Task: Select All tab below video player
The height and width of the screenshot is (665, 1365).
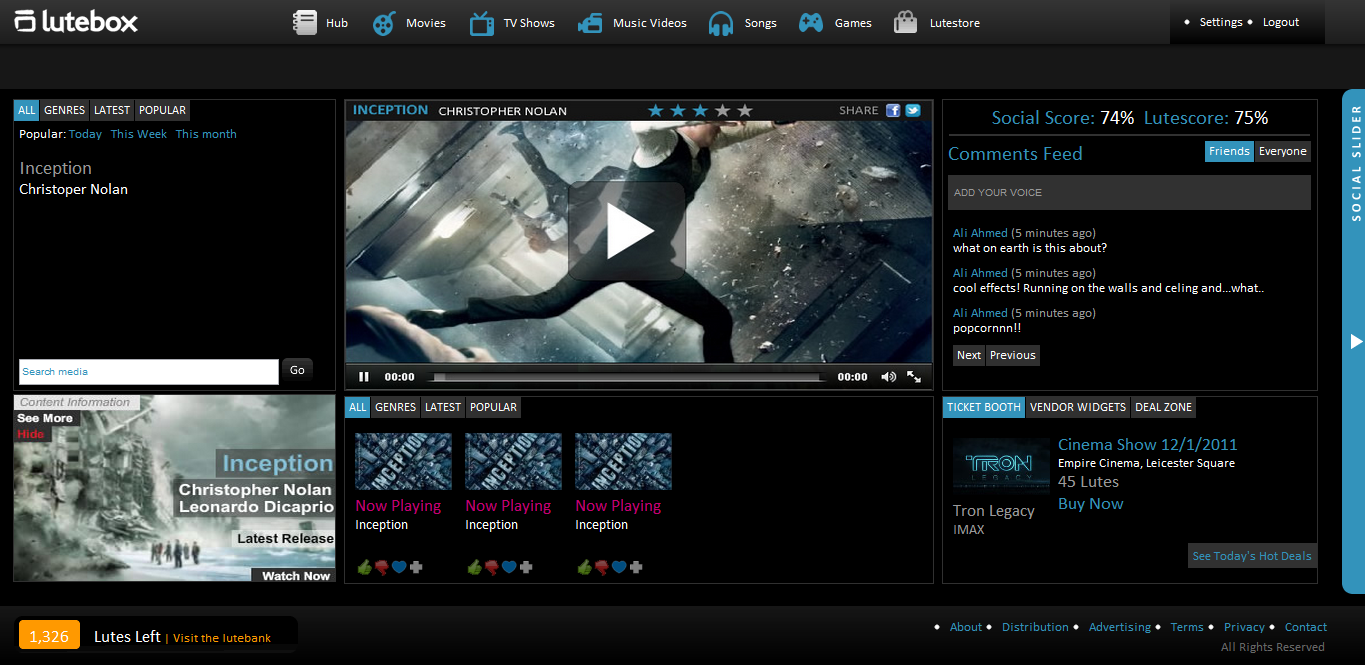Action: tap(357, 407)
